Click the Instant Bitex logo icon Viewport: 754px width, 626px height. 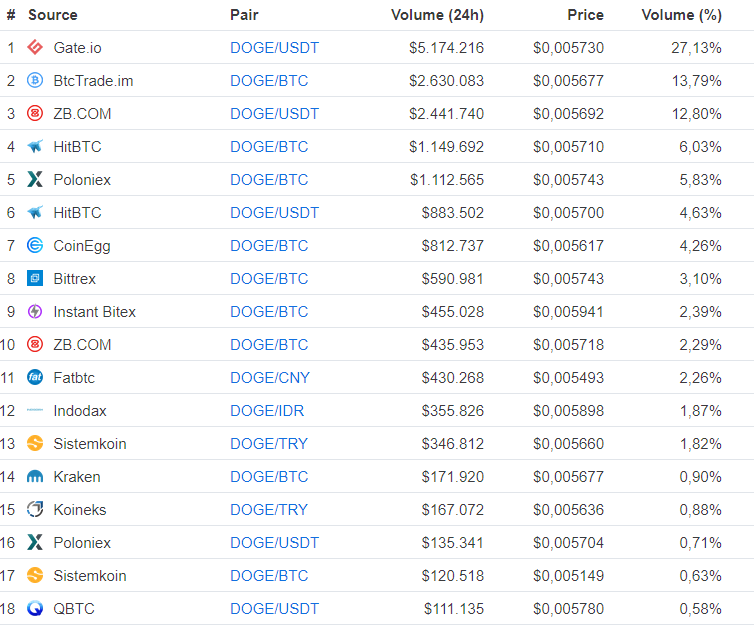pyautogui.click(x=35, y=311)
